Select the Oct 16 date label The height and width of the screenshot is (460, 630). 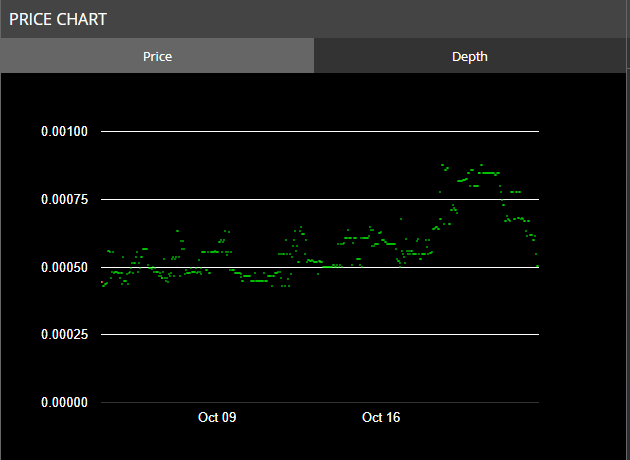[x=381, y=417]
